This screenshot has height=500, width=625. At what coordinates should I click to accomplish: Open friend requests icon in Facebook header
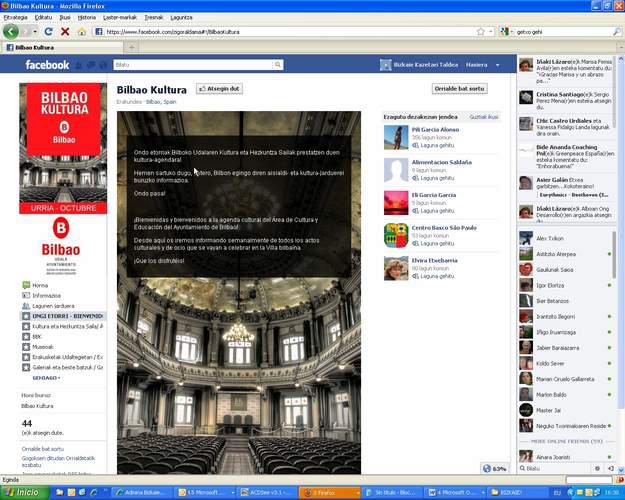pos(79,65)
